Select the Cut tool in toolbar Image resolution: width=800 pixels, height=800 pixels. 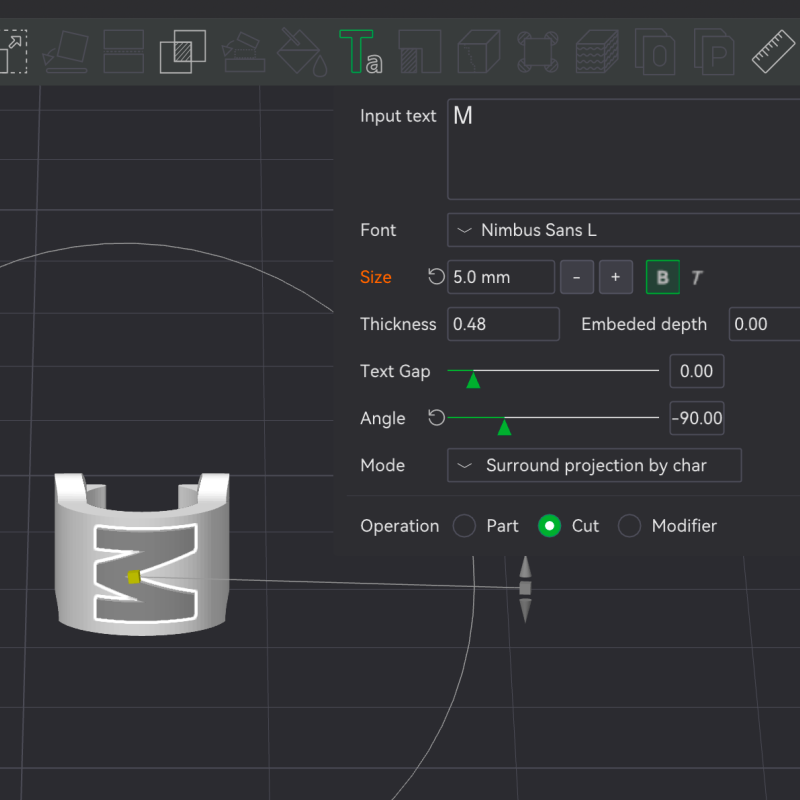[x=124, y=51]
